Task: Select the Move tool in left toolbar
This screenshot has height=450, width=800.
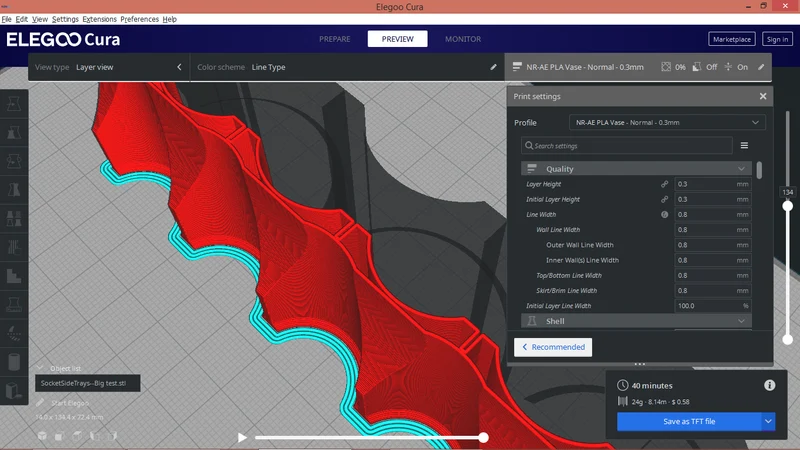Action: tap(14, 104)
